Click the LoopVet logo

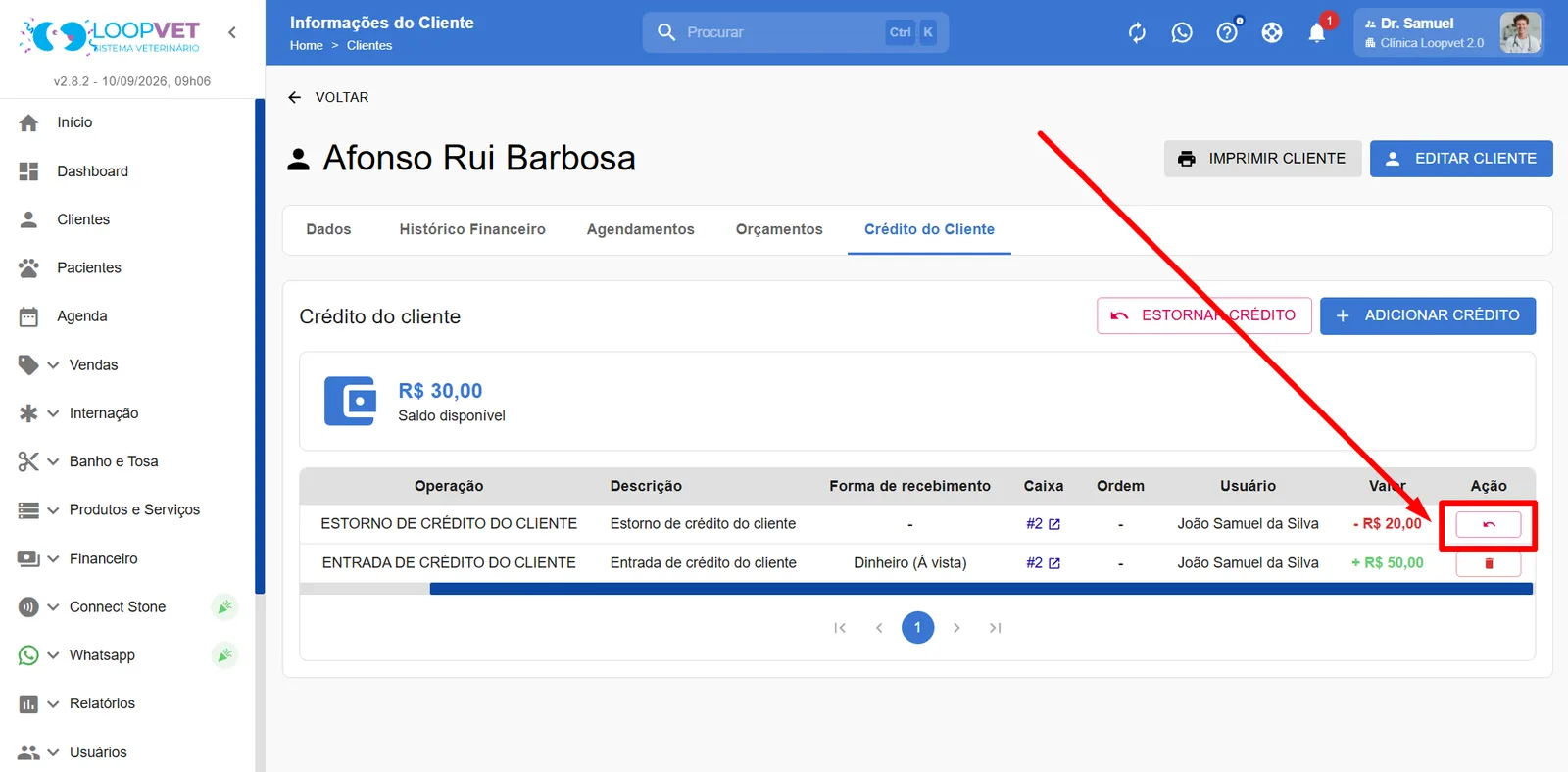click(110, 36)
